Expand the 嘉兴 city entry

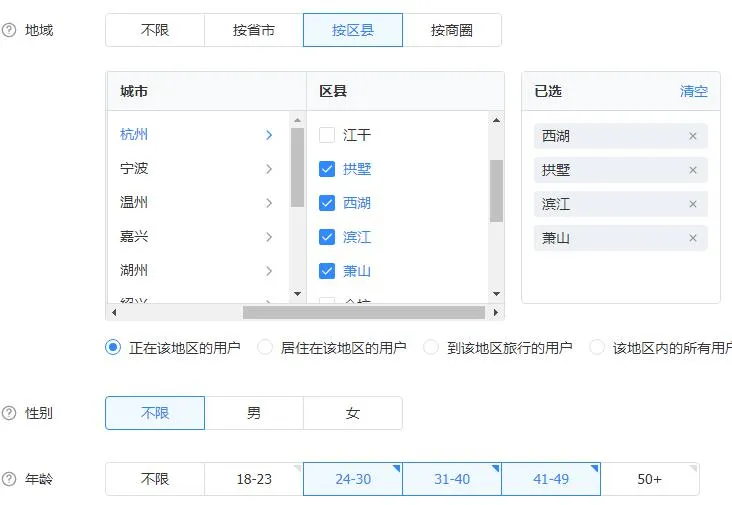269,237
